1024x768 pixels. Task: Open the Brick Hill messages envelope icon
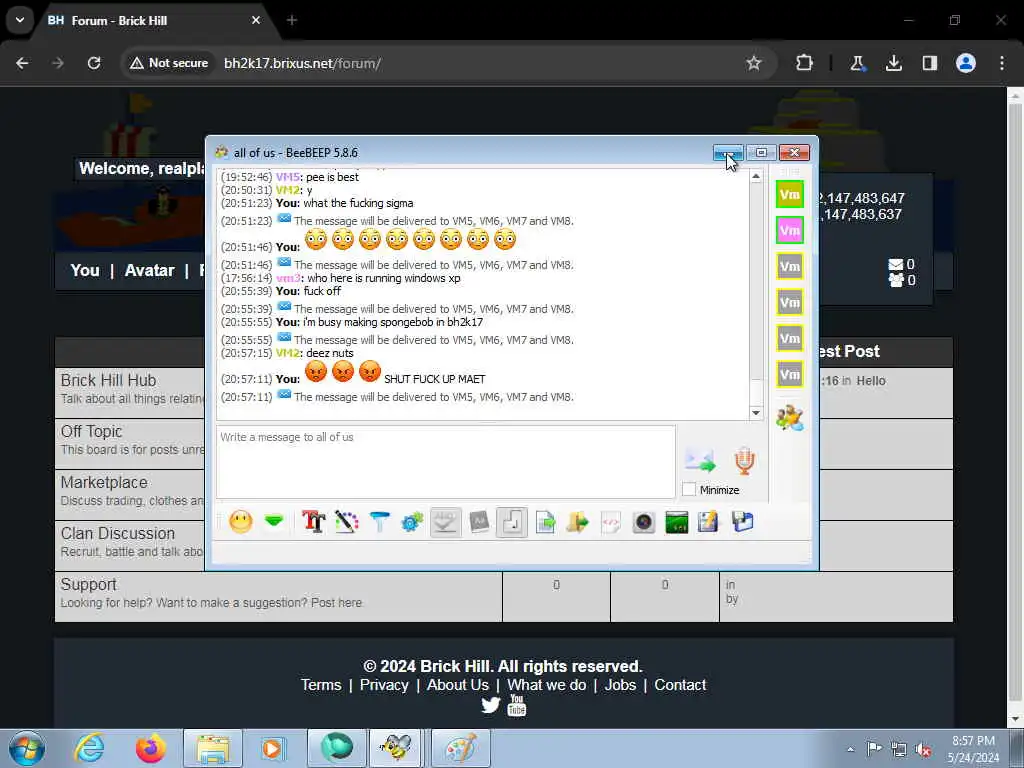(x=895, y=264)
